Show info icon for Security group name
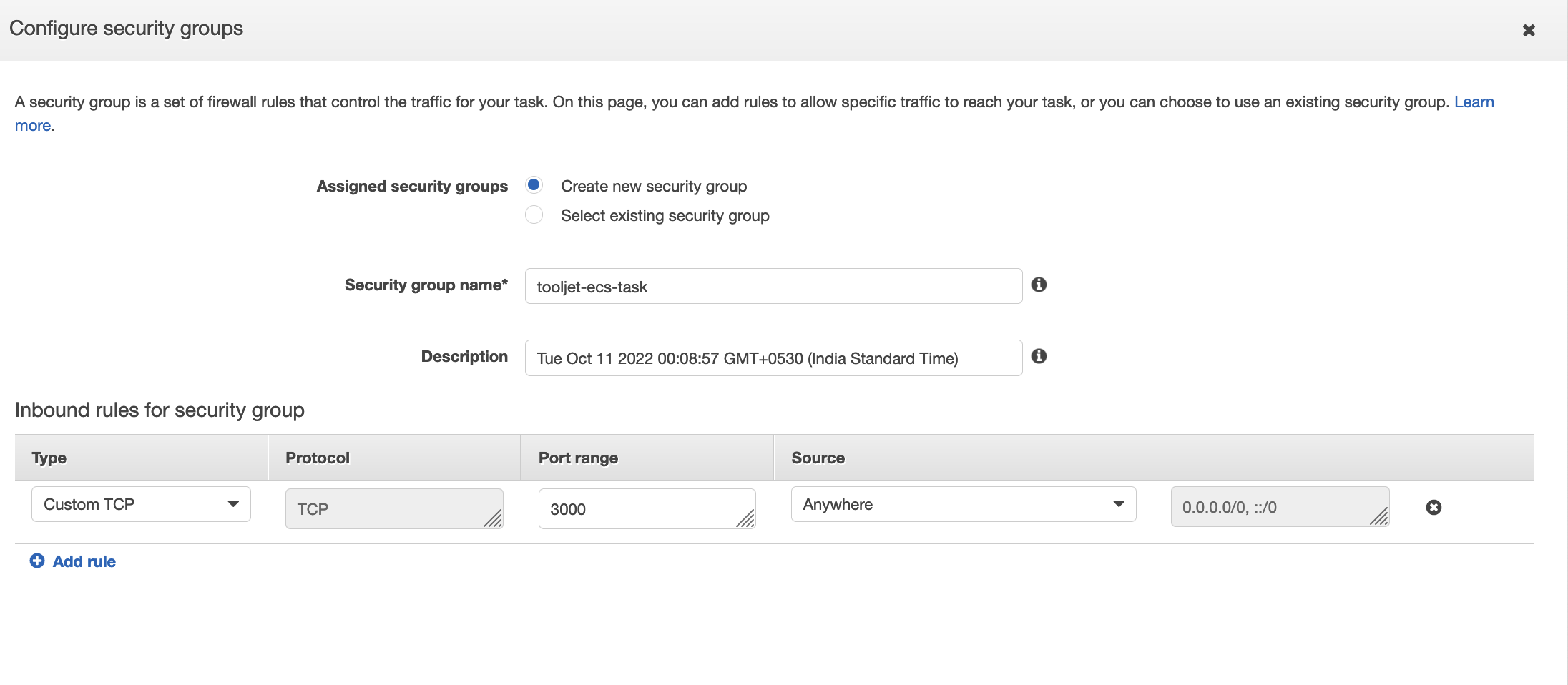The height and width of the screenshot is (685, 1568). pyautogui.click(x=1039, y=285)
